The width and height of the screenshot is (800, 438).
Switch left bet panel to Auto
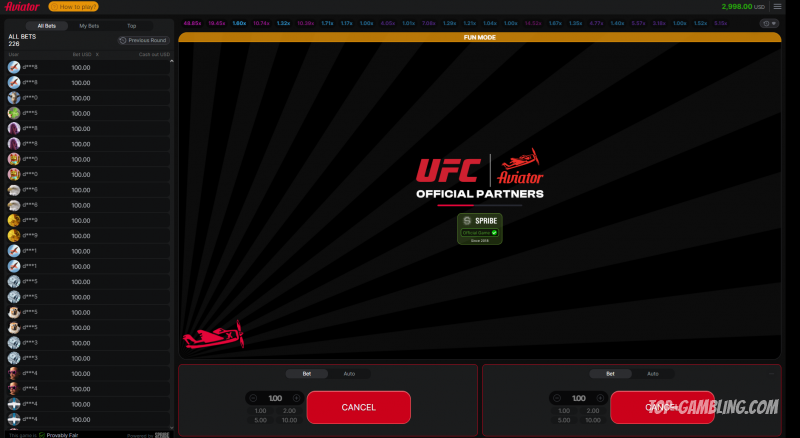point(349,374)
